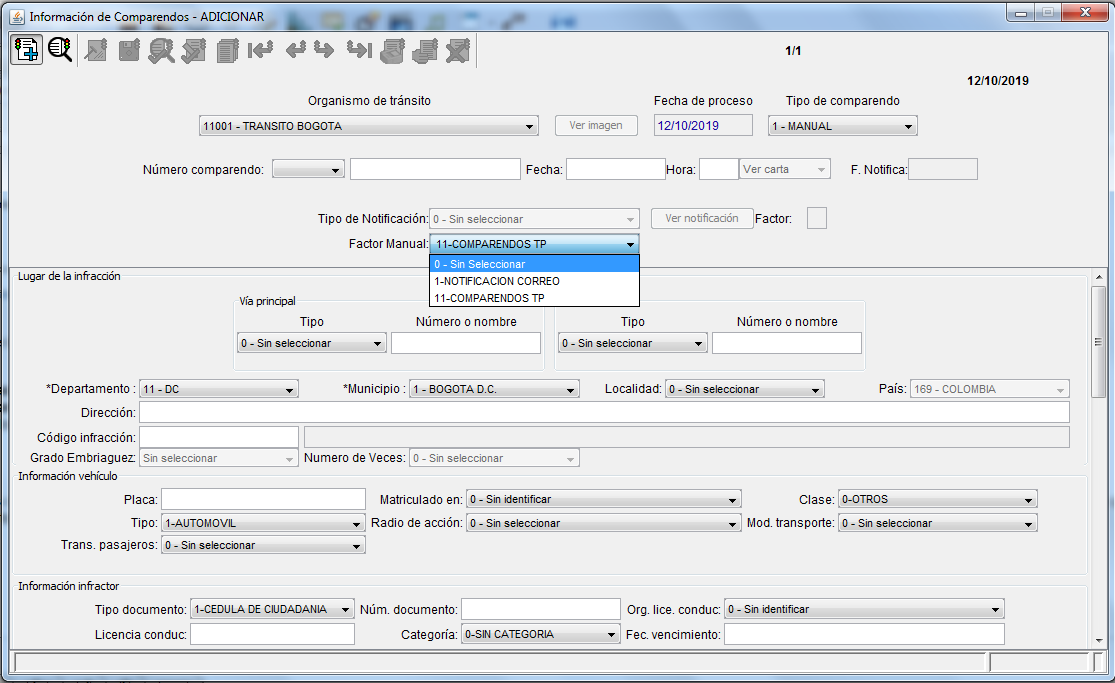The width and height of the screenshot is (1115, 683).
Task: Click the next record arrow icon
Action: point(324,50)
